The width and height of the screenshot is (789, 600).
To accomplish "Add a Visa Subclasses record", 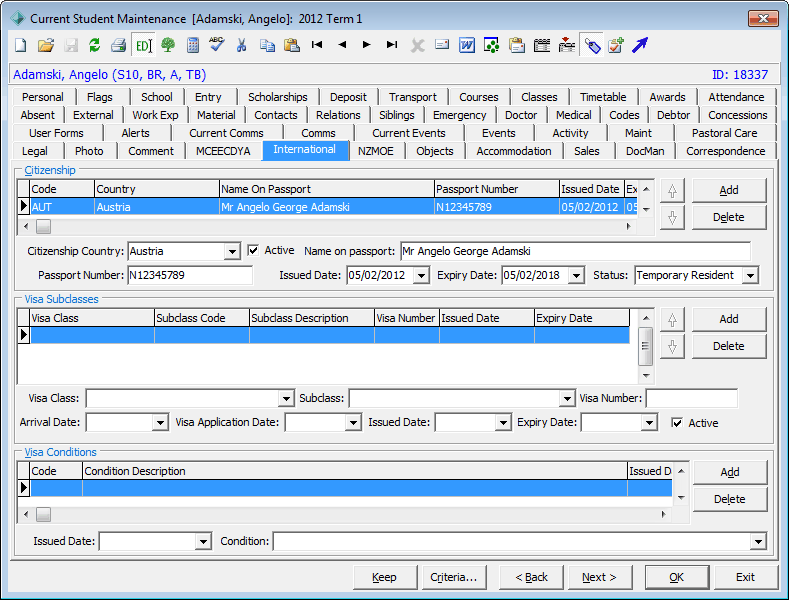I will 729,319.
